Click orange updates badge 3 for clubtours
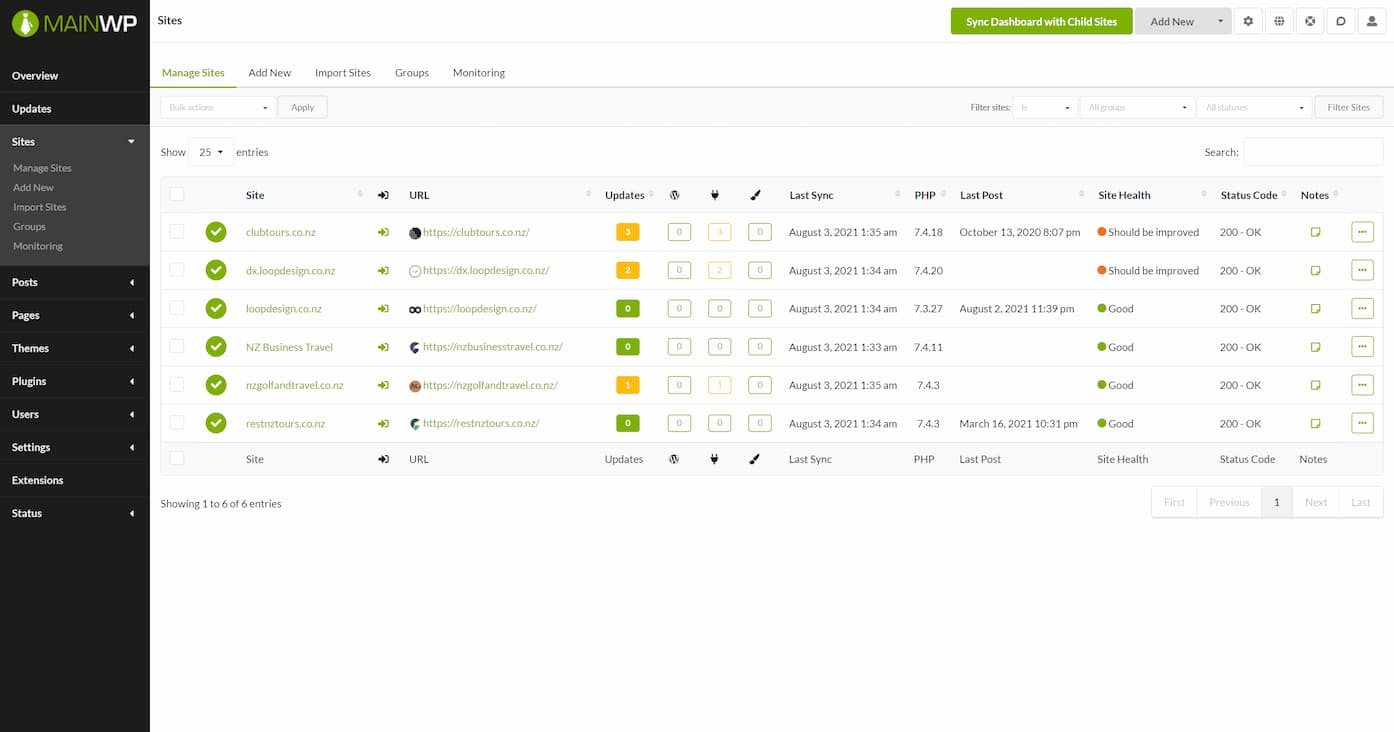 point(628,232)
